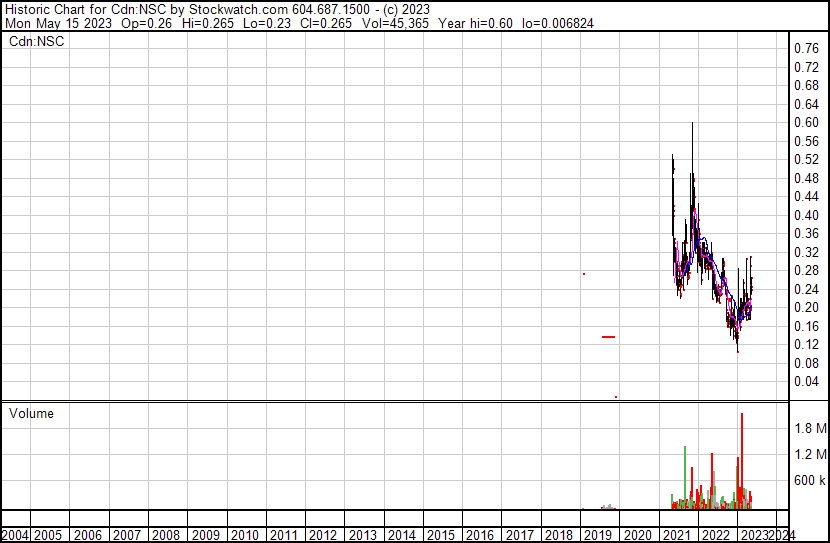Screen dimensions: 830x543
Task: Select the 0.32 price axis label
Action: (x=805, y=252)
